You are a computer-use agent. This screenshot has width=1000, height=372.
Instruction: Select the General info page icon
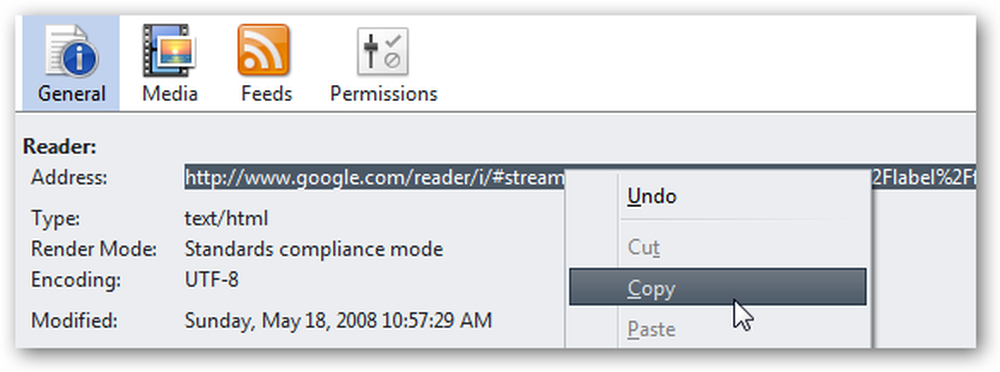71,50
